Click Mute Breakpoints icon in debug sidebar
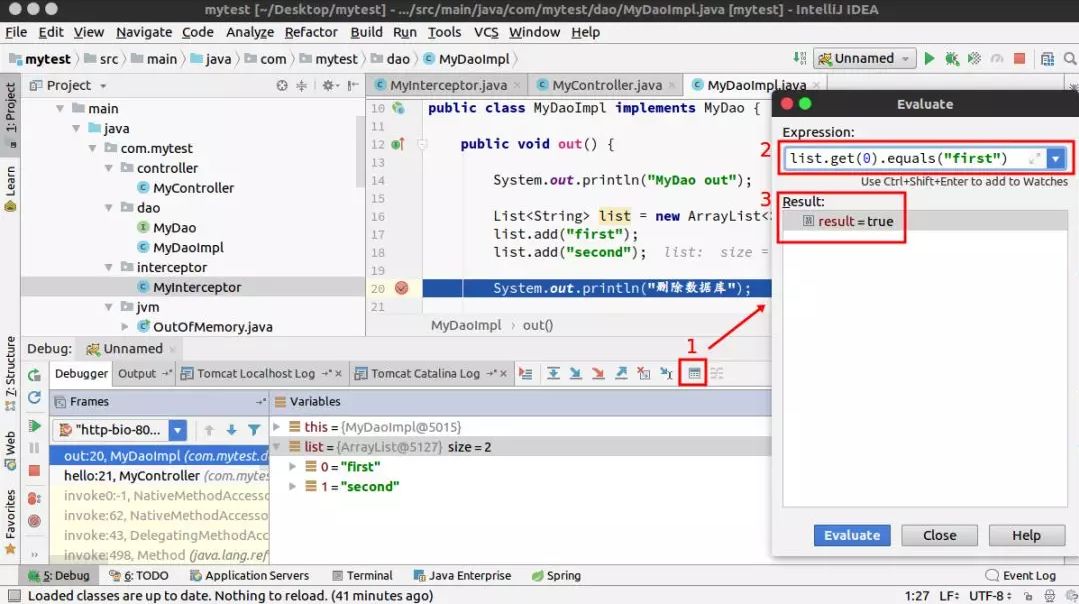This screenshot has width=1079, height=604. click(x=34, y=521)
